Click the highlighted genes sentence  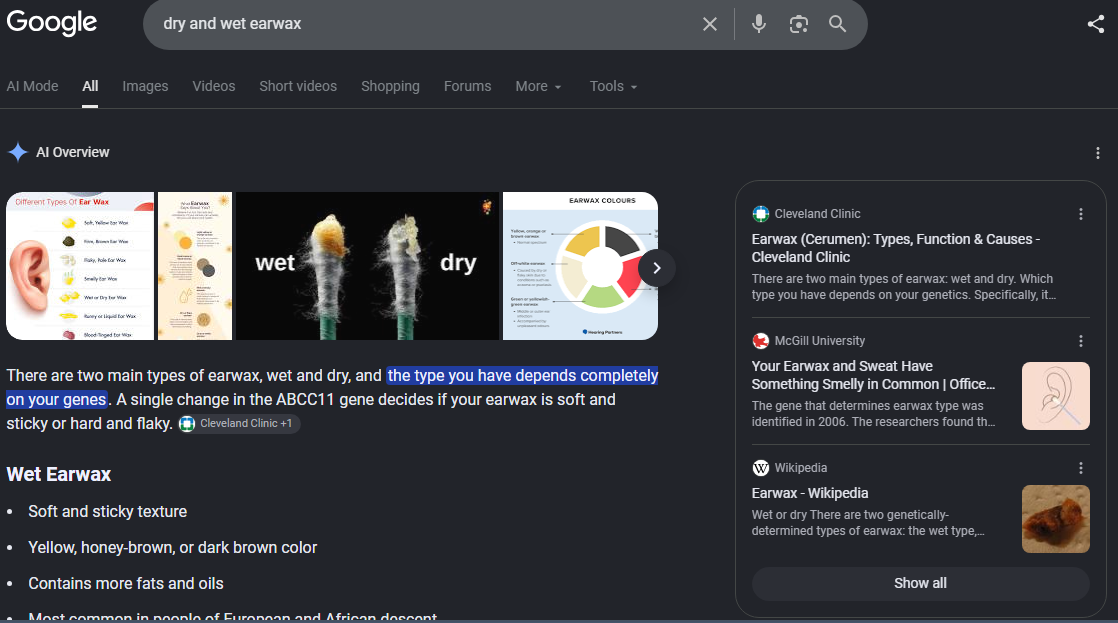(x=332, y=387)
